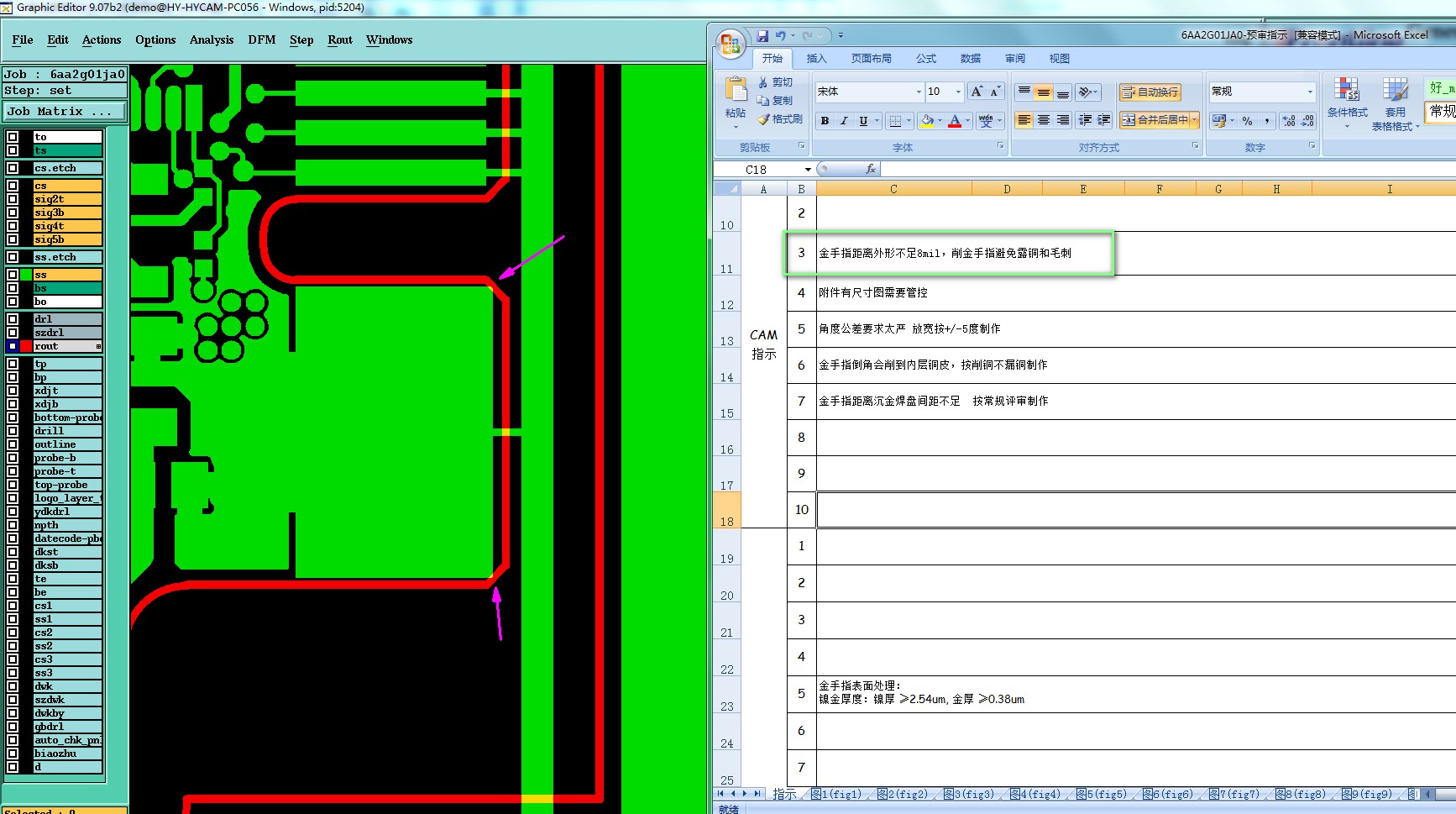Image resolution: width=1456 pixels, height=814 pixels.
Task: Expand the alignment group dialog launcher
Action: (1196, 146)
